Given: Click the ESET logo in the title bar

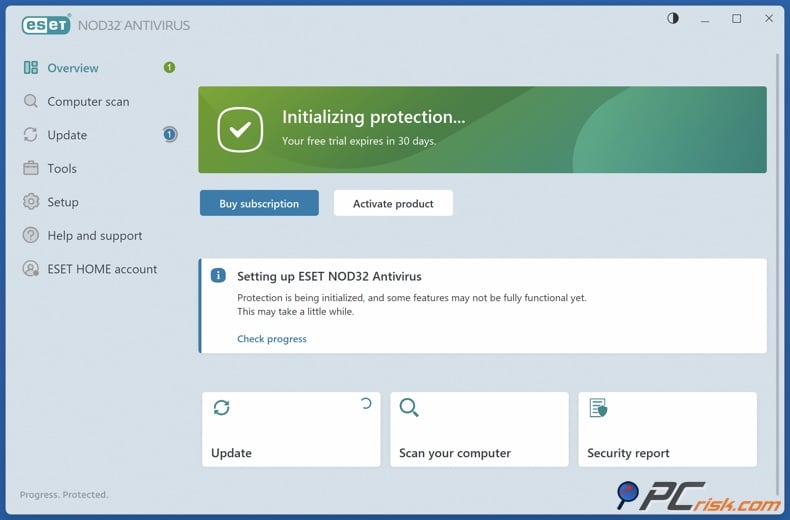Looking at the screenshot, I should pos(46,25).
